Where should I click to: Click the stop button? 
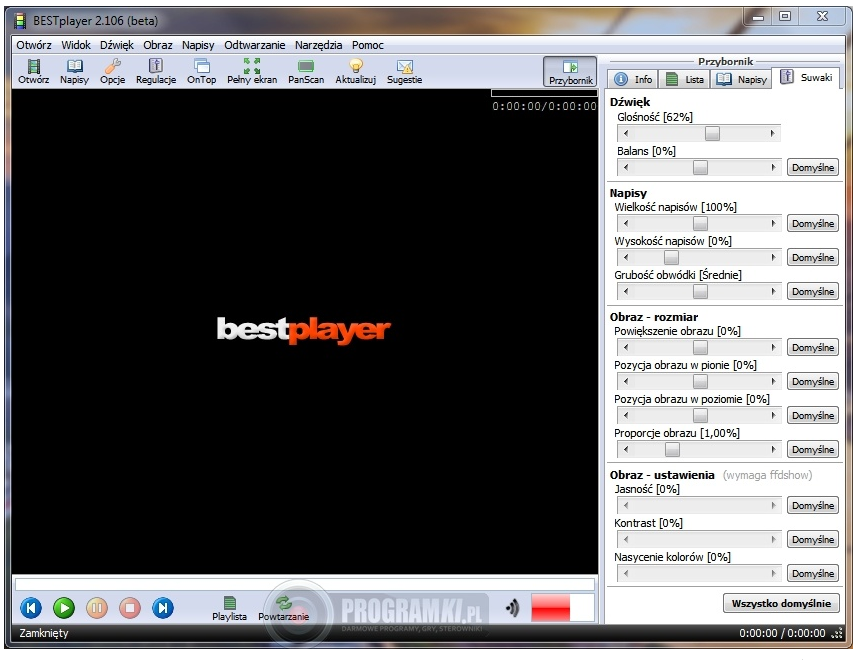click(130, 608)
